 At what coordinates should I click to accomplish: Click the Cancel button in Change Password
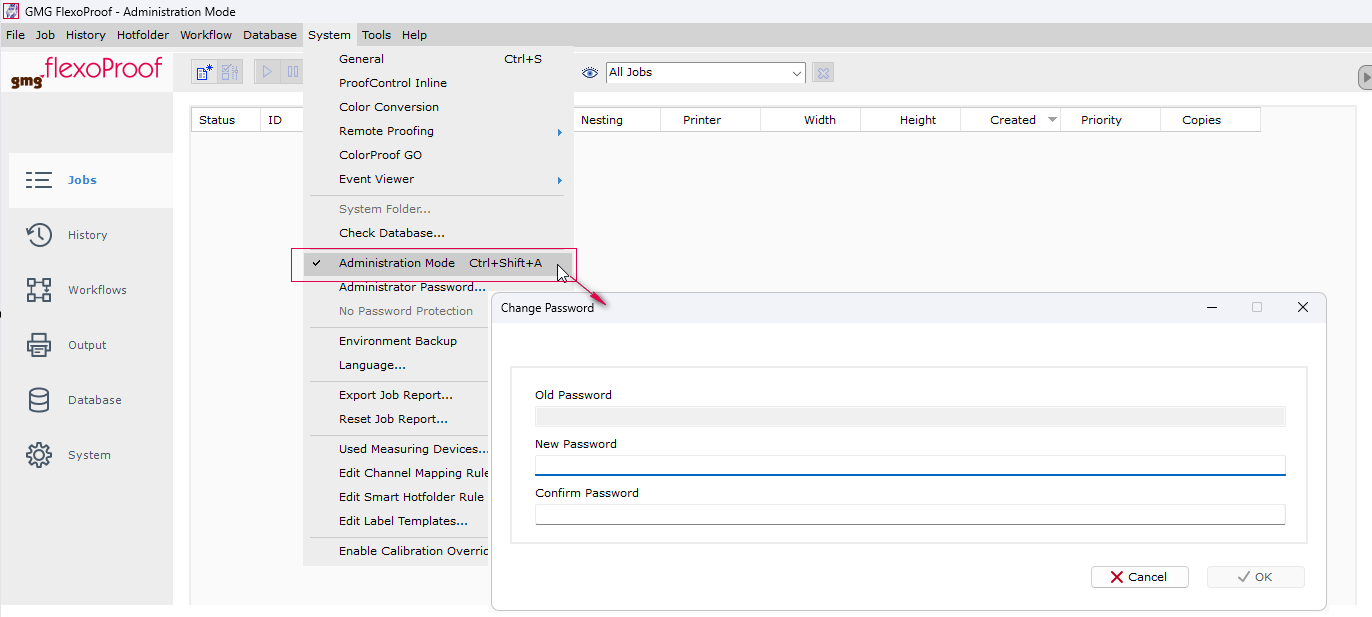coord(1140,577)
